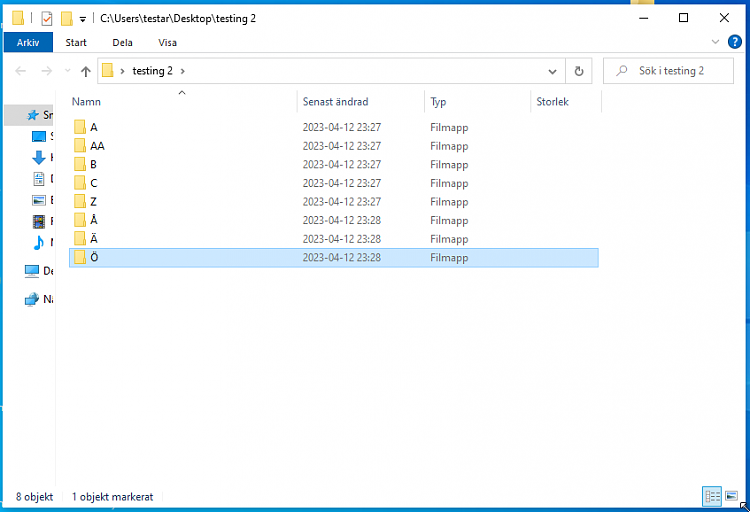Open the help question mark icon

pos(734,43)
